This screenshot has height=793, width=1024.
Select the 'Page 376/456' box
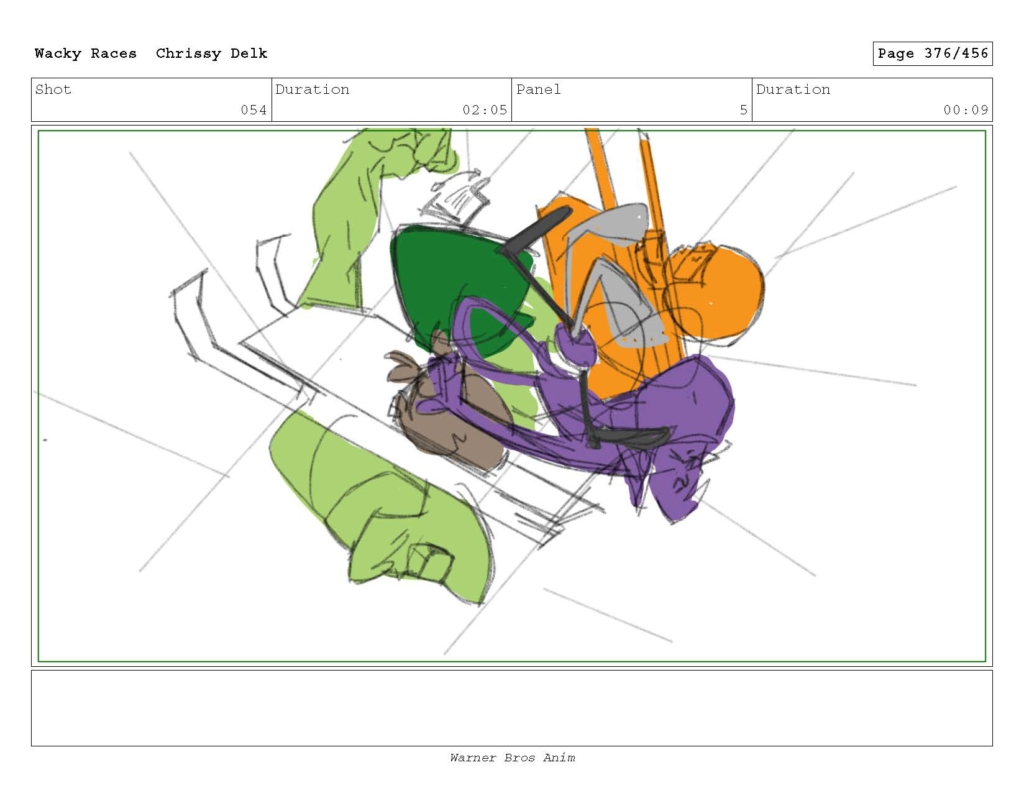(932, 54)
